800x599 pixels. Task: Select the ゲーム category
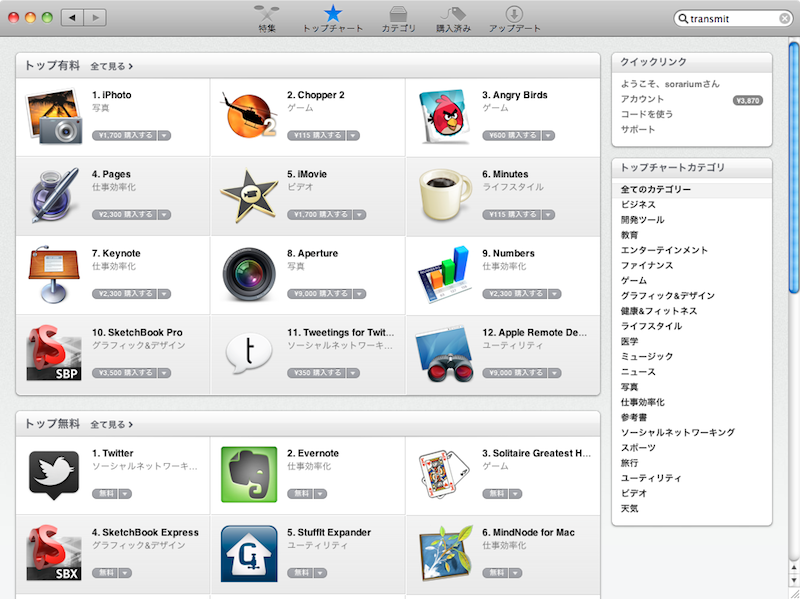(633, 281)
